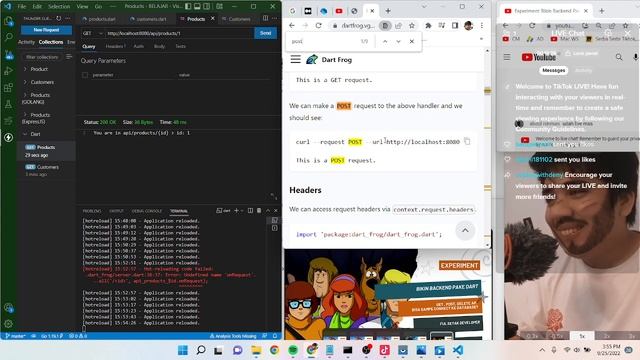Open the Extensions view in VS Code activity bar

coord(9,88)
